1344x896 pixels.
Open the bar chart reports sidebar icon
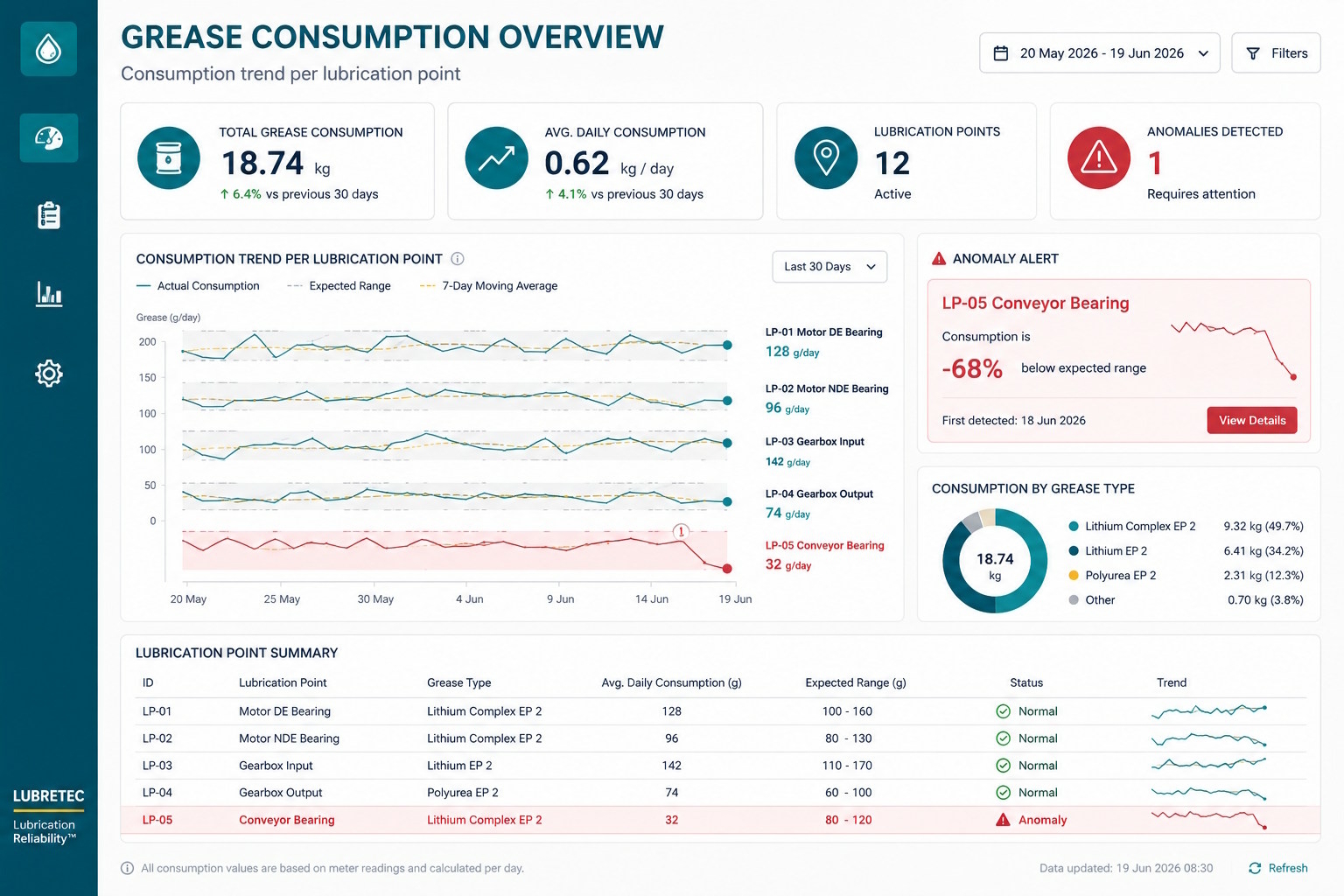coord(49,293)
